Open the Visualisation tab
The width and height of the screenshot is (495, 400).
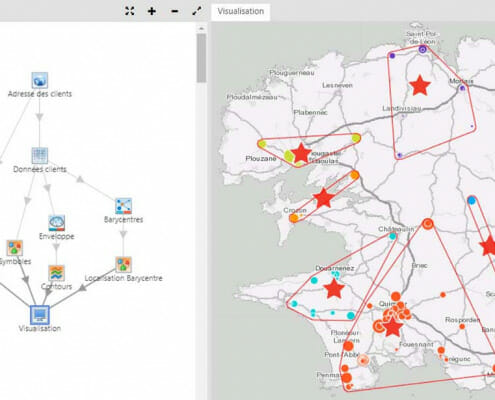[x=241, y=11]
